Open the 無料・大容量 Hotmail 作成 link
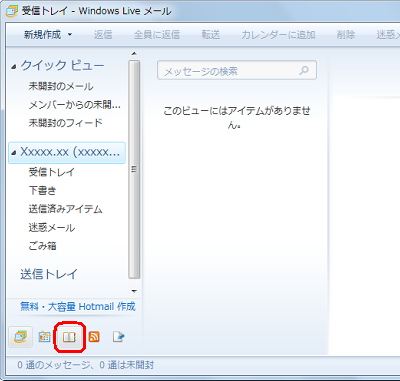Screen dimensions: 400x381 tap(78, 306)
